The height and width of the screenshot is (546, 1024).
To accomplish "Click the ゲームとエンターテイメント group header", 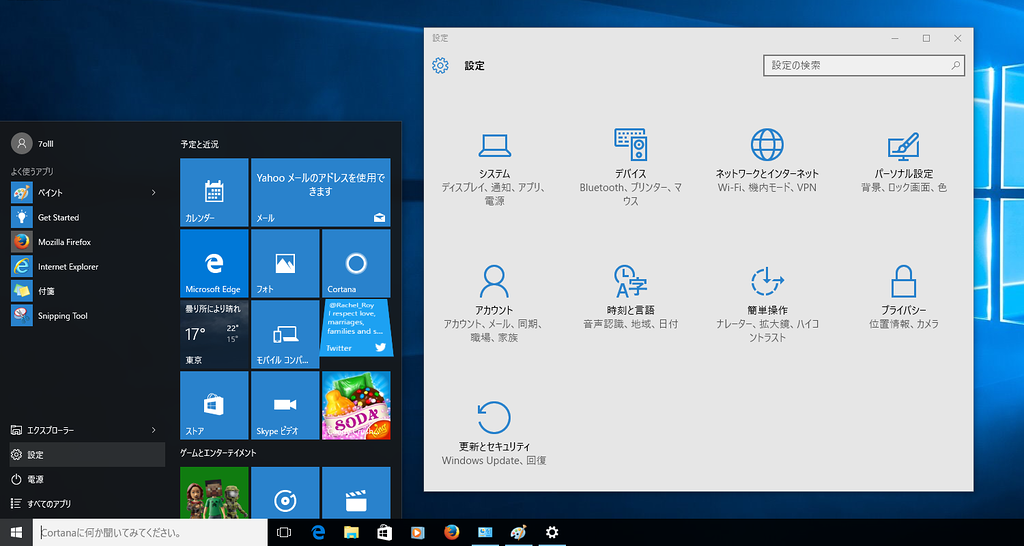I will (x=219, y=453).
